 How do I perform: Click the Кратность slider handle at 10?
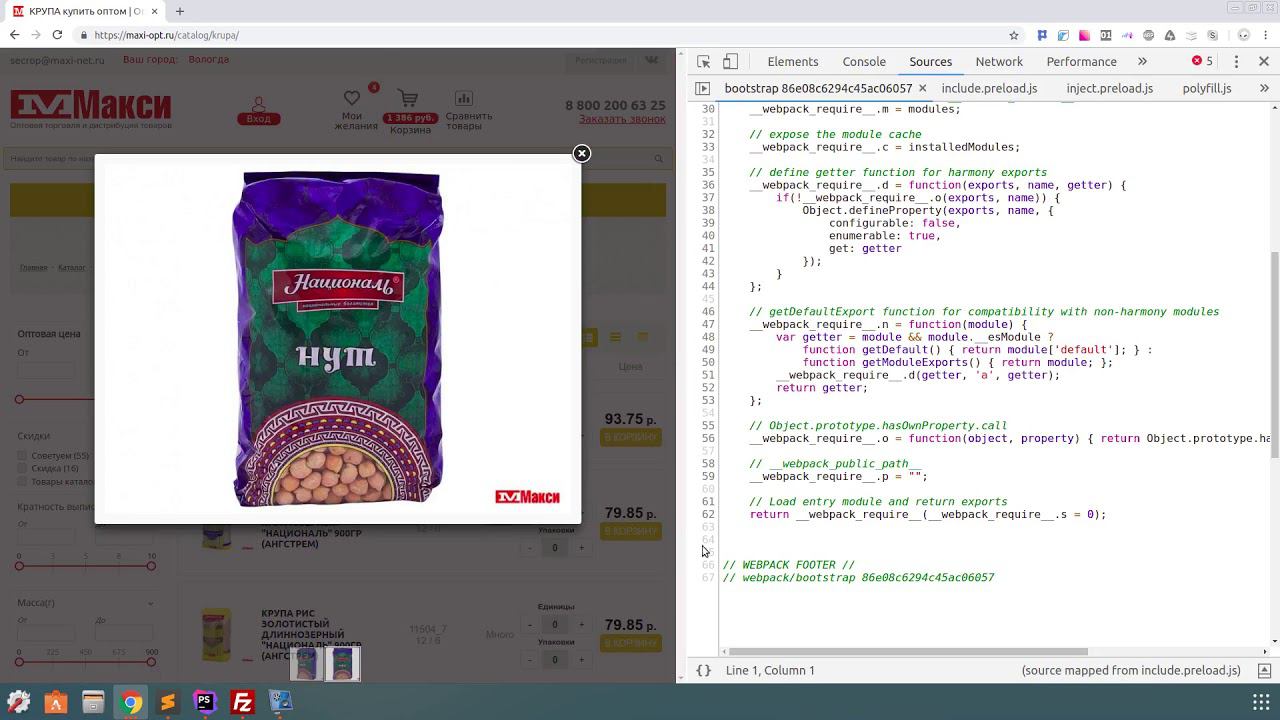pyautogui.click(x=151, y=566)
